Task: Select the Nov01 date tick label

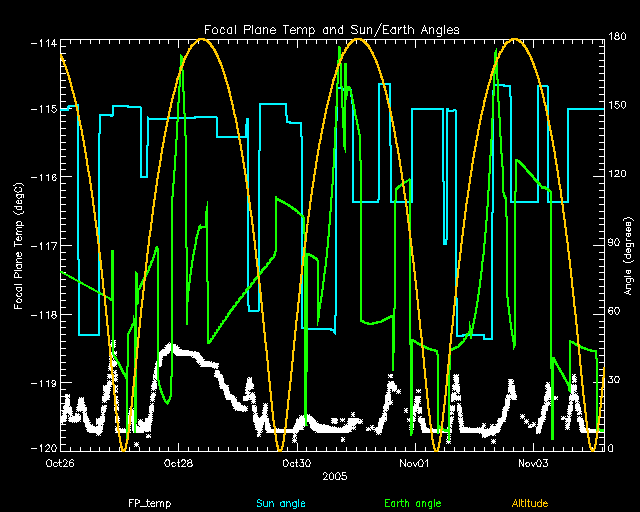Action: (x=415, y=464)
